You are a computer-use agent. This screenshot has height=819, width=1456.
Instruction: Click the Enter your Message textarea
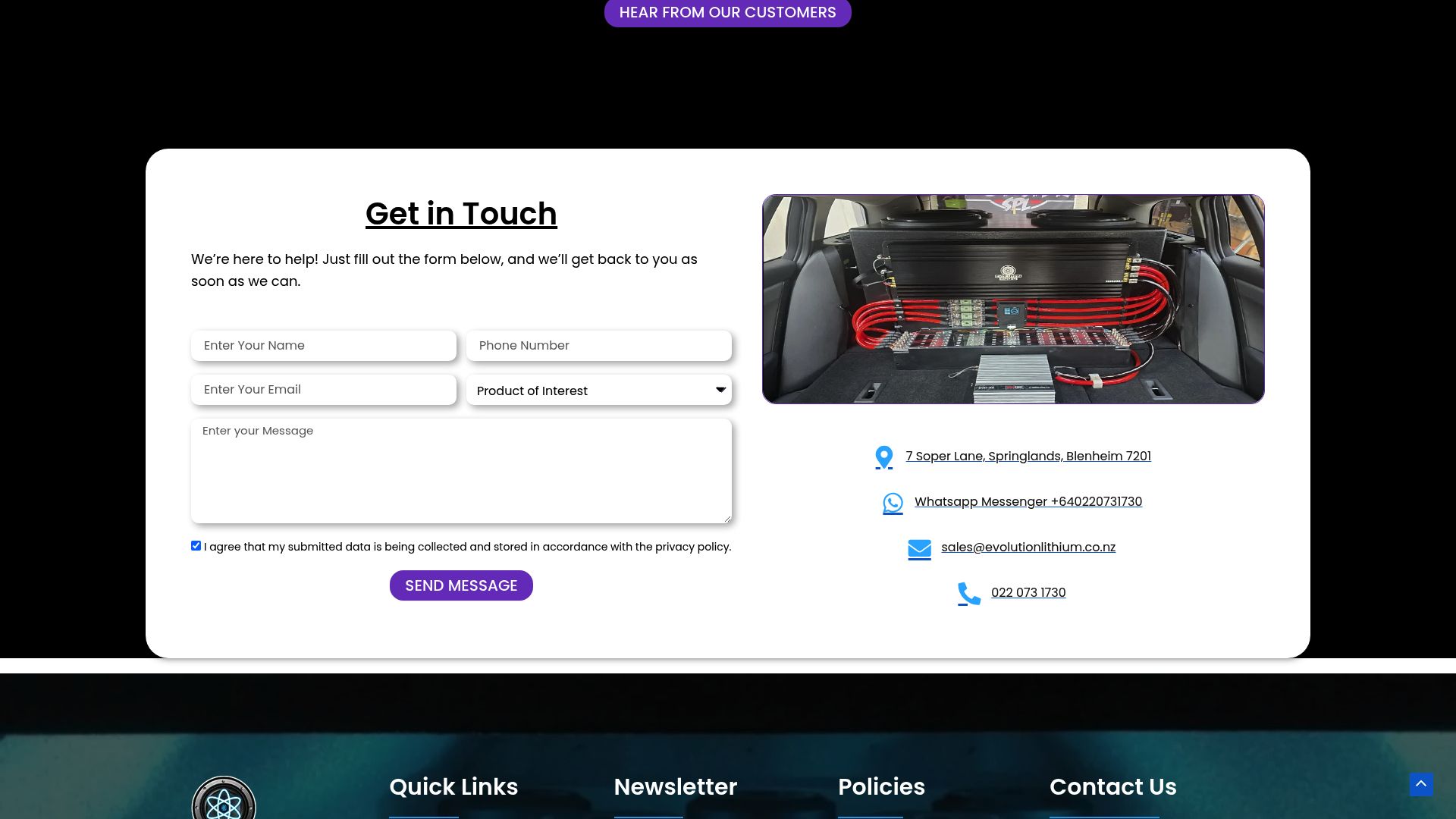(461, 471)
